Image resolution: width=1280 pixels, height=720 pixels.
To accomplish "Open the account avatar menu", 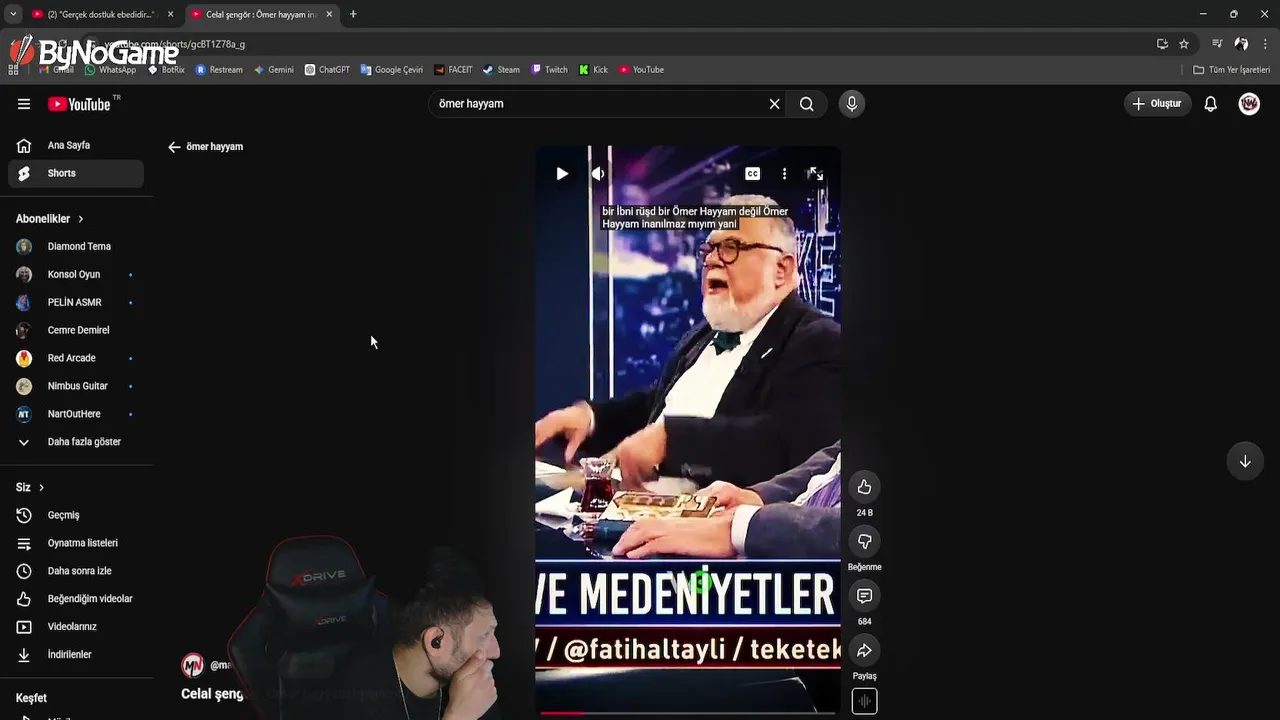I will coord(1249,104).
